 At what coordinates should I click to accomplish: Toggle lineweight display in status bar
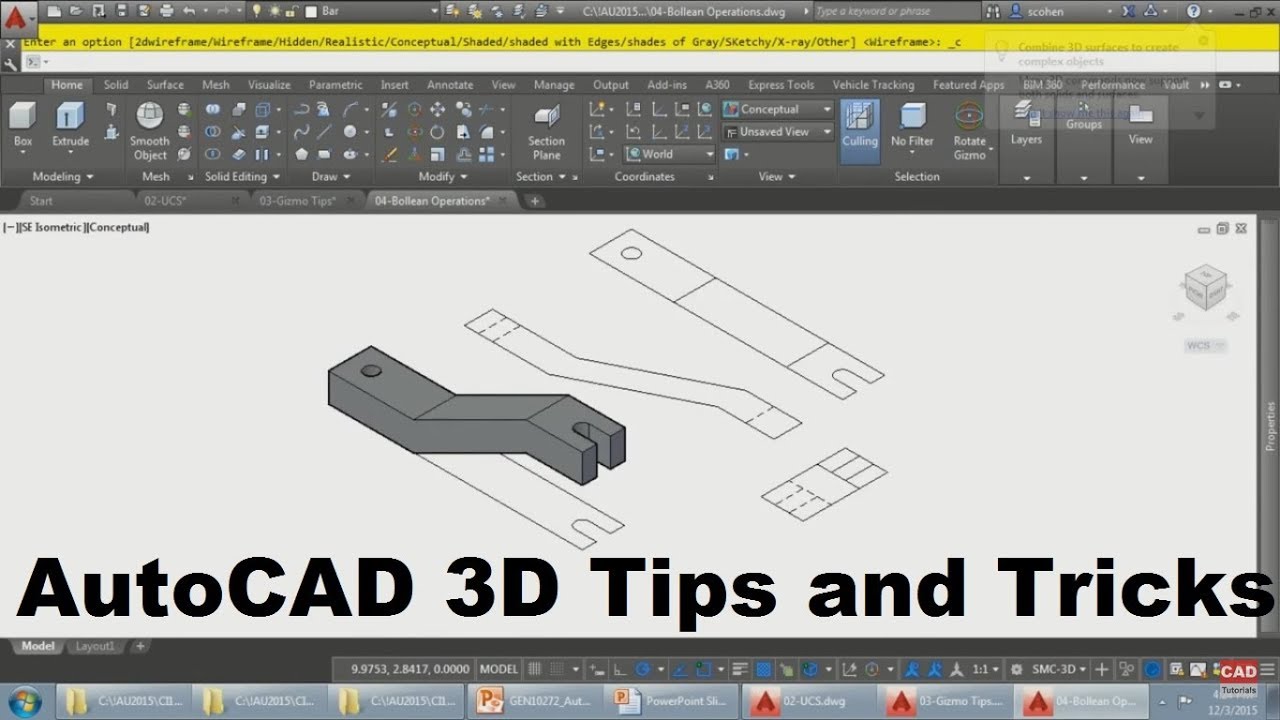741,669
